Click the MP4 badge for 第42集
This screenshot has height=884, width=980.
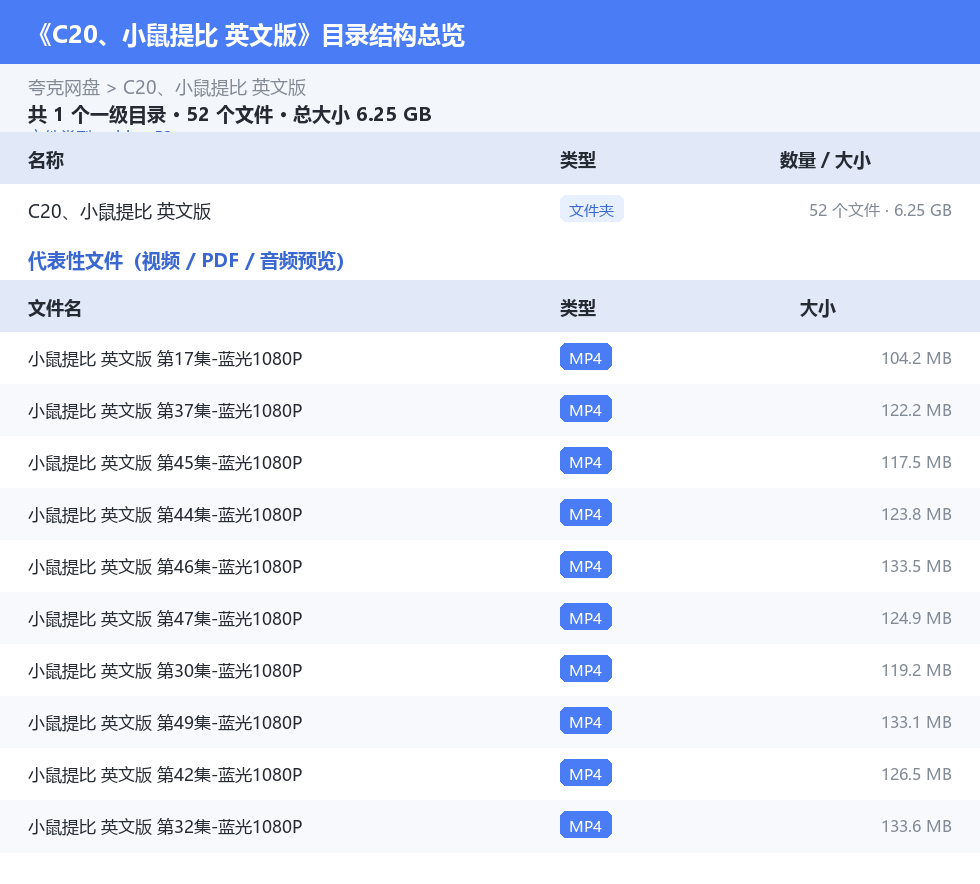(586, 773)
